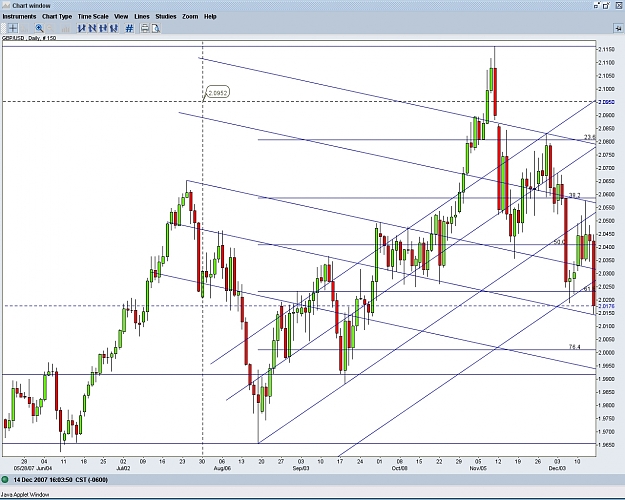Open the Zoom menu

(190, 17)
